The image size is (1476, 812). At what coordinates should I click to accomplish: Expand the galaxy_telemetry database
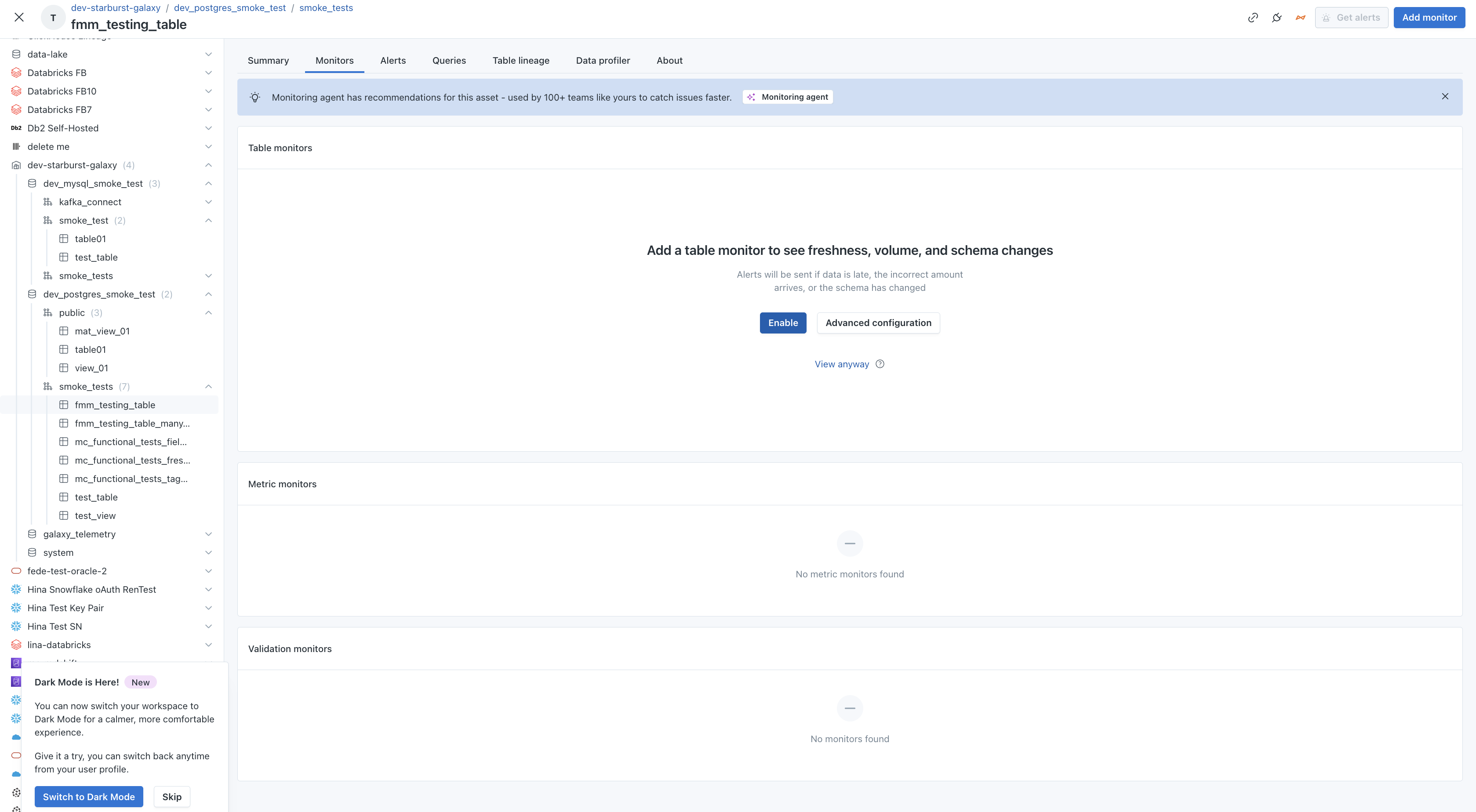click(208, 534)
